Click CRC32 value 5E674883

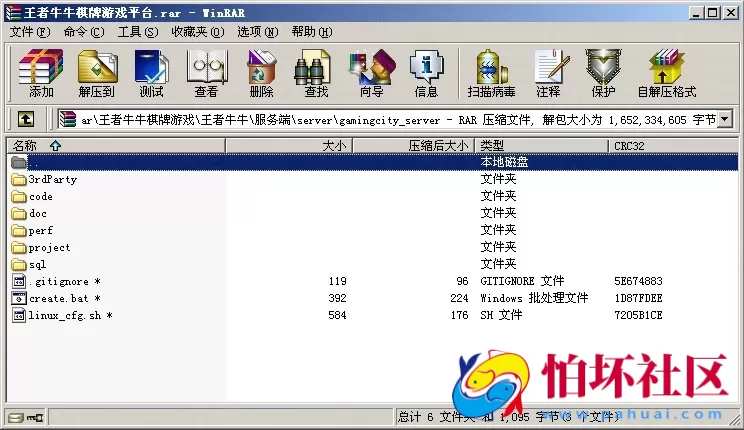(x=638, y=281)
